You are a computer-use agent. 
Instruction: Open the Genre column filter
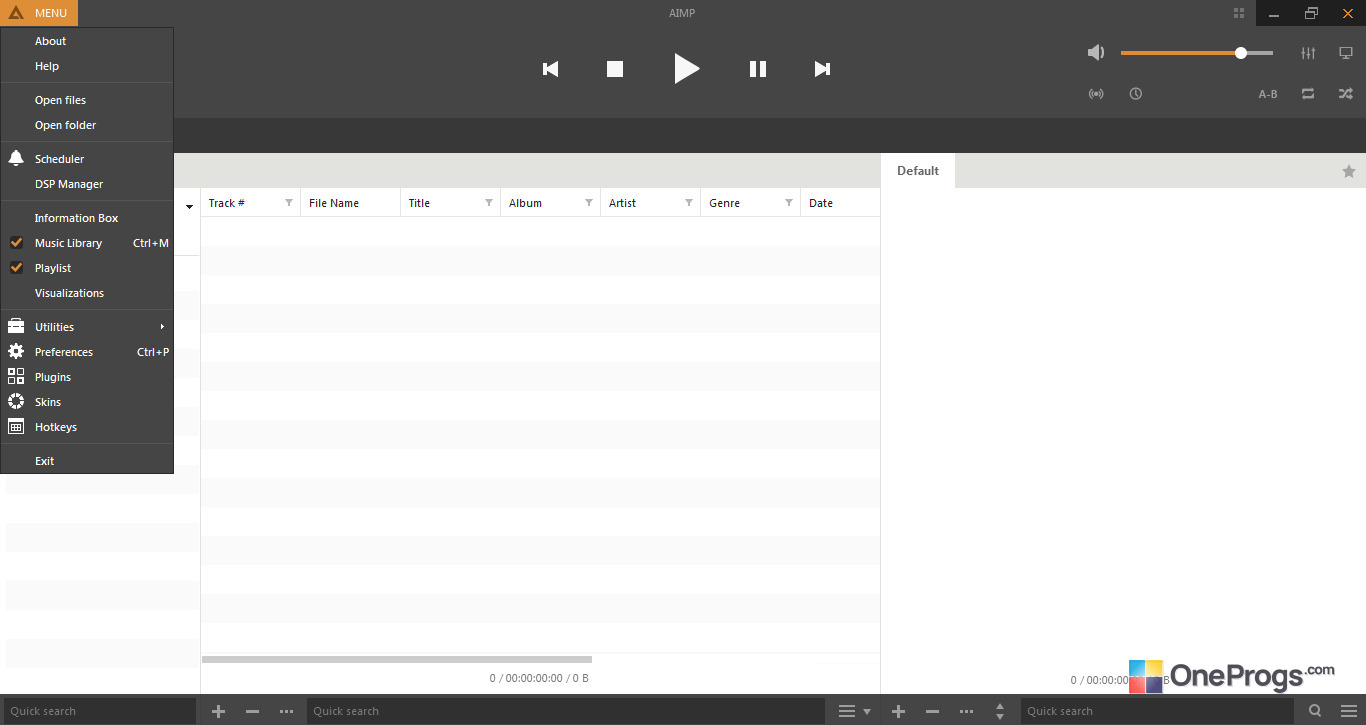pos(789,203)
